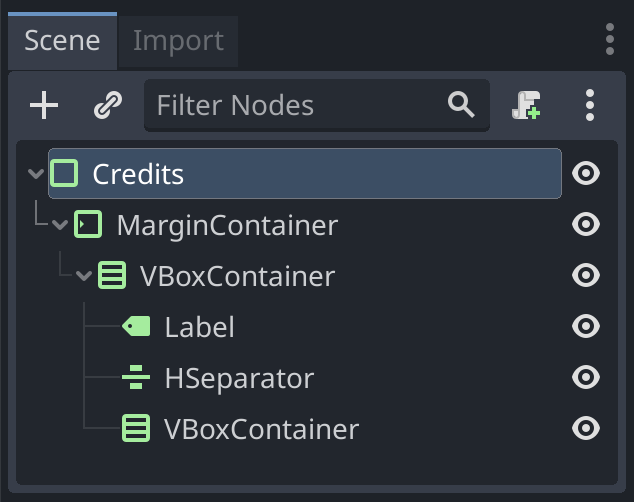Hide the MarginContainer node

[x=585, y=224]
